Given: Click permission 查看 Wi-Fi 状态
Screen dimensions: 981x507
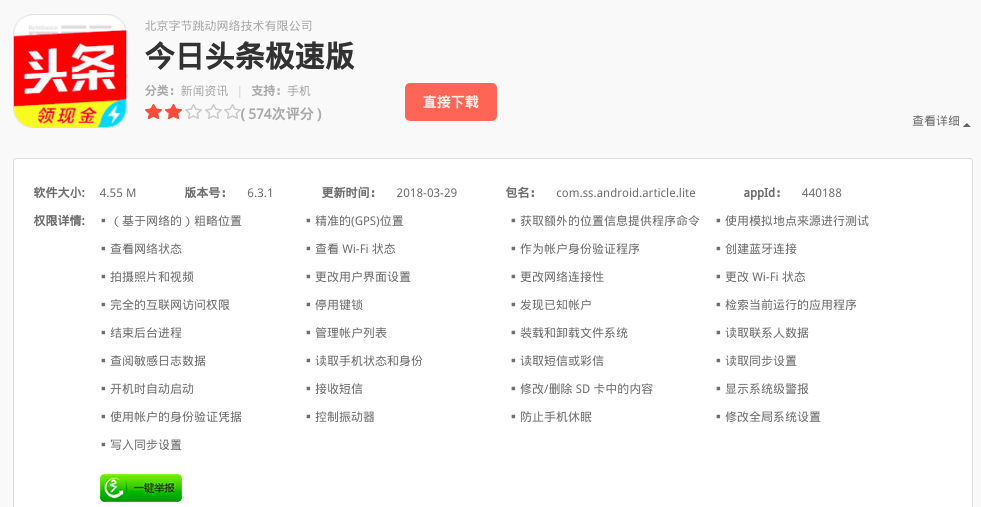Looking at the screenshot, I should [355, 249].
